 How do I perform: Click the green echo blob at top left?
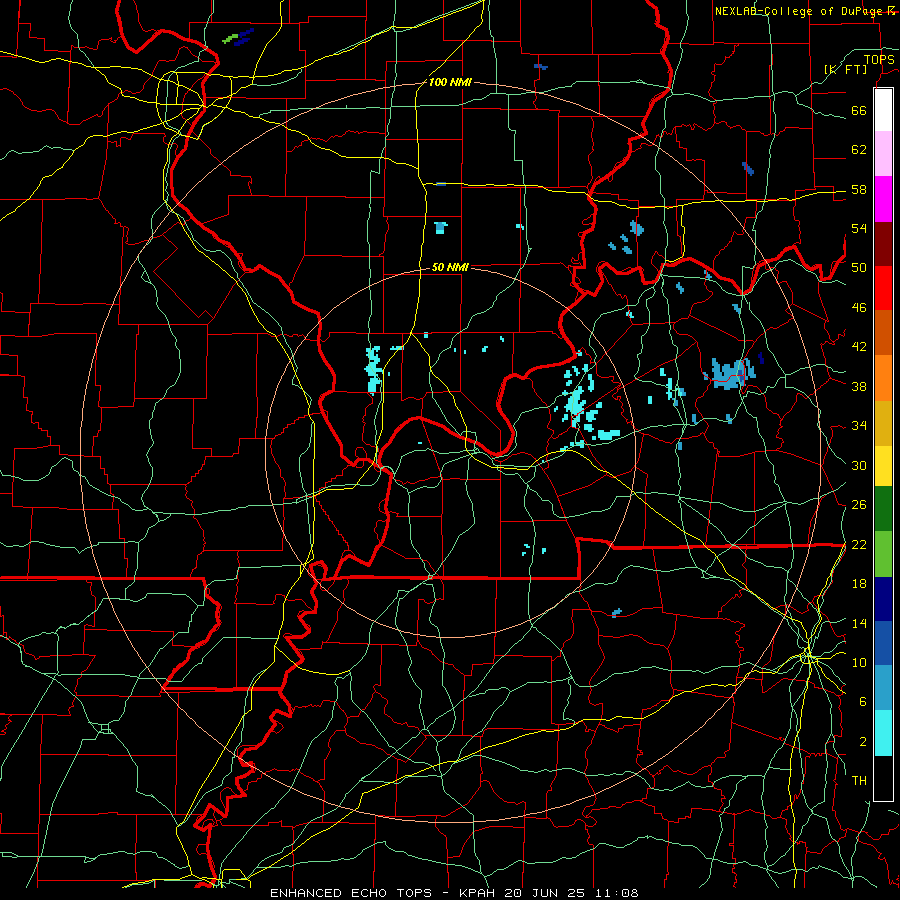[230, 38]
